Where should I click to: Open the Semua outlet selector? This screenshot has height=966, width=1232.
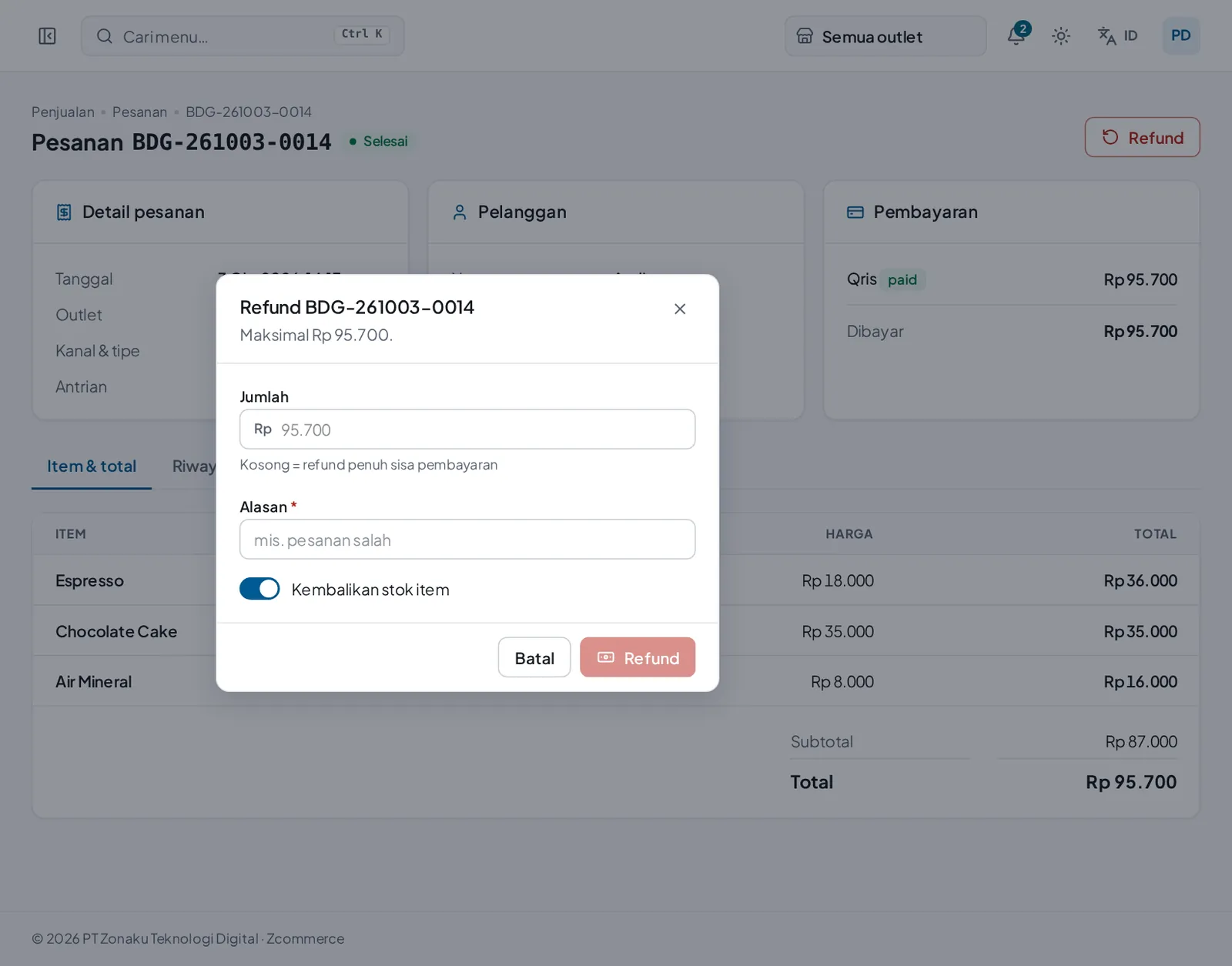[885, 36]
